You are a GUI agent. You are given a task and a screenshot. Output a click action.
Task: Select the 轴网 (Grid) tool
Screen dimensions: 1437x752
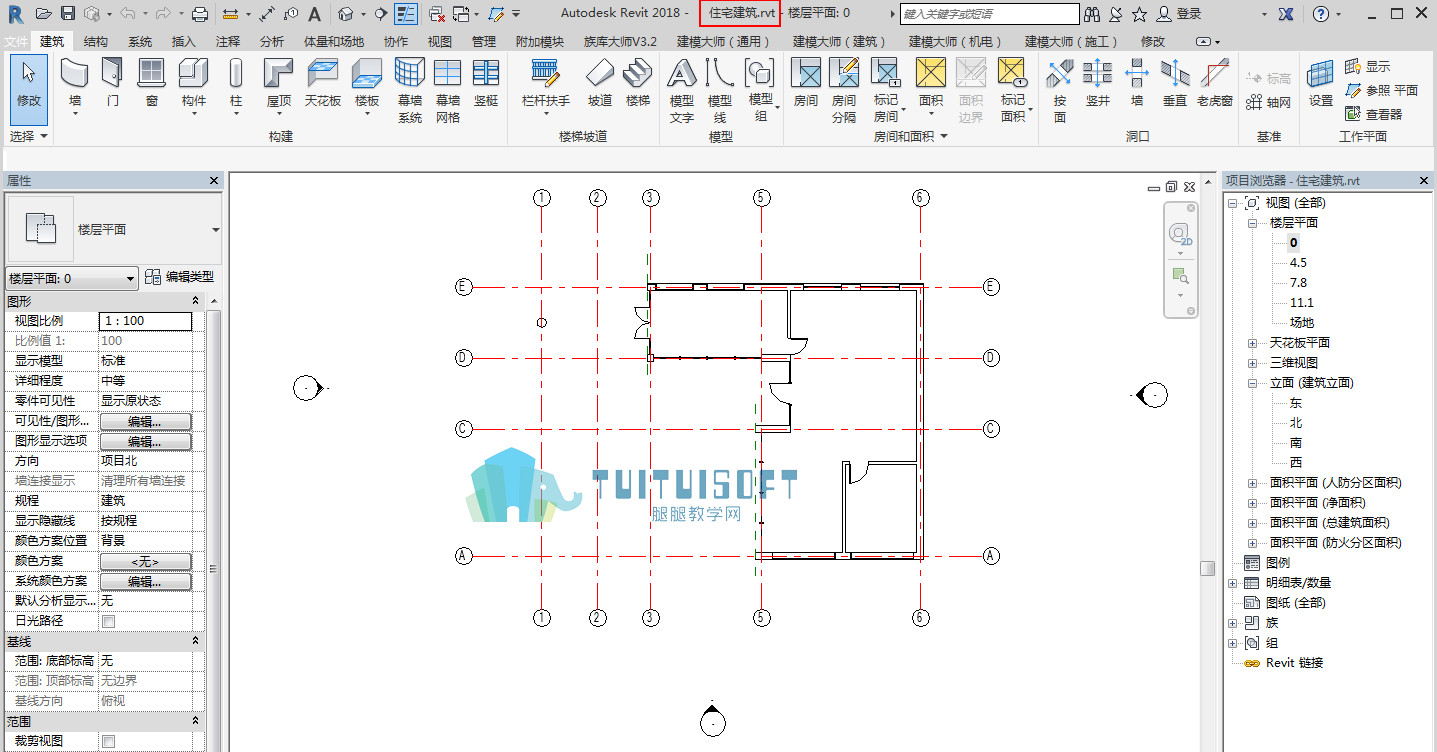(x=1269, y=102)
